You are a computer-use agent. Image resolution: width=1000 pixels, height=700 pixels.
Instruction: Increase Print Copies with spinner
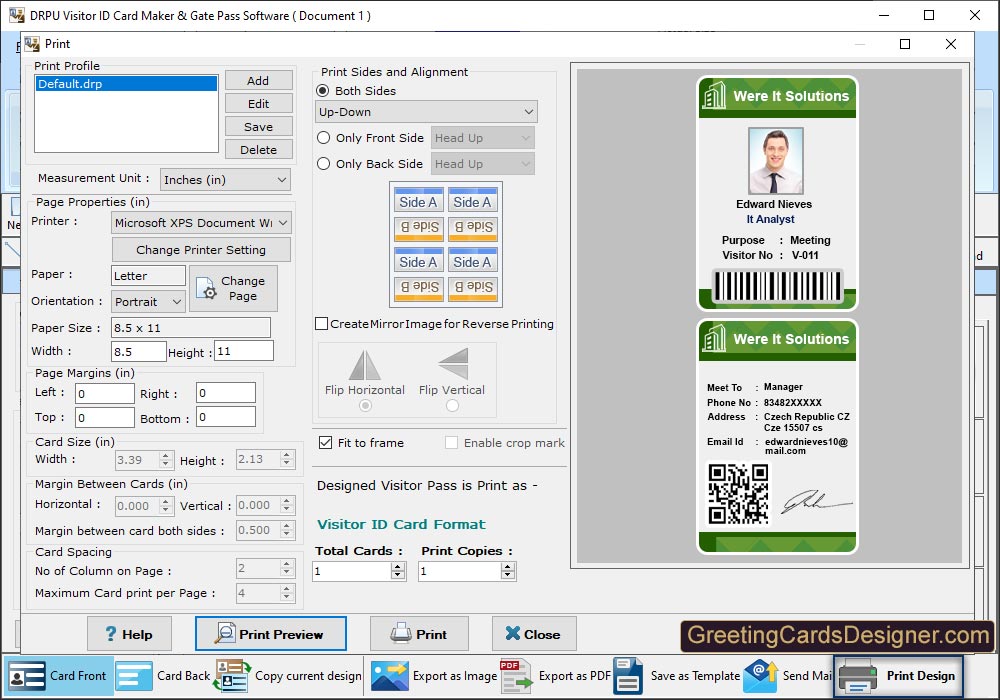(508, 566)
